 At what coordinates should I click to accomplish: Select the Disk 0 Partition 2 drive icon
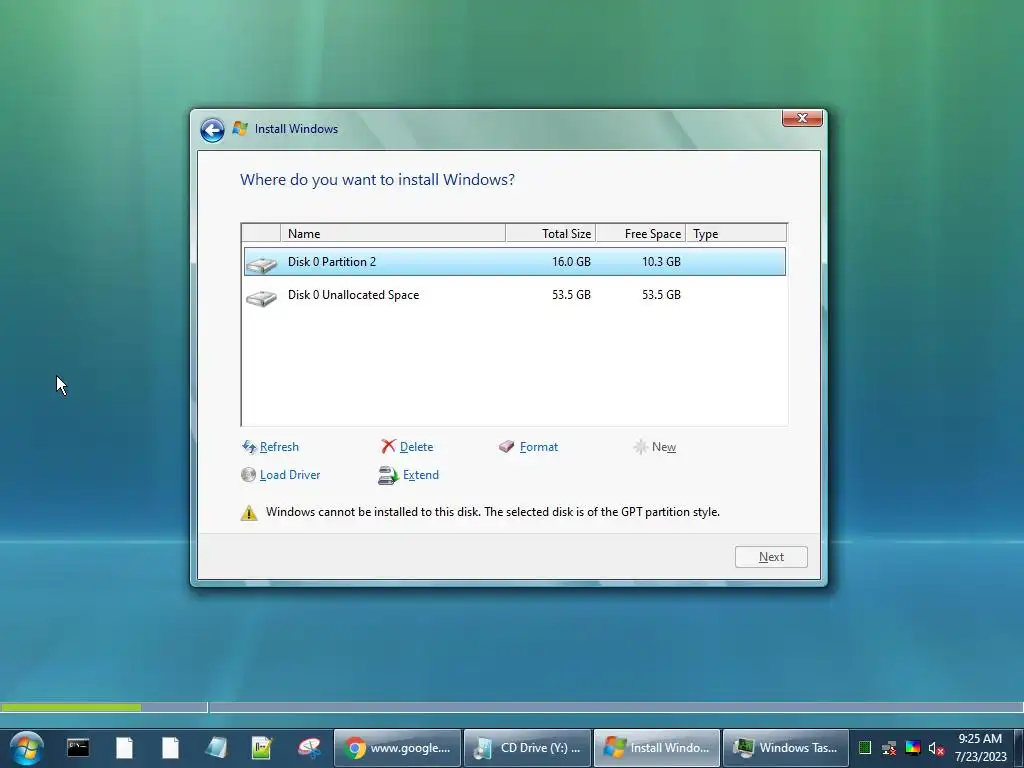[262, 264]
